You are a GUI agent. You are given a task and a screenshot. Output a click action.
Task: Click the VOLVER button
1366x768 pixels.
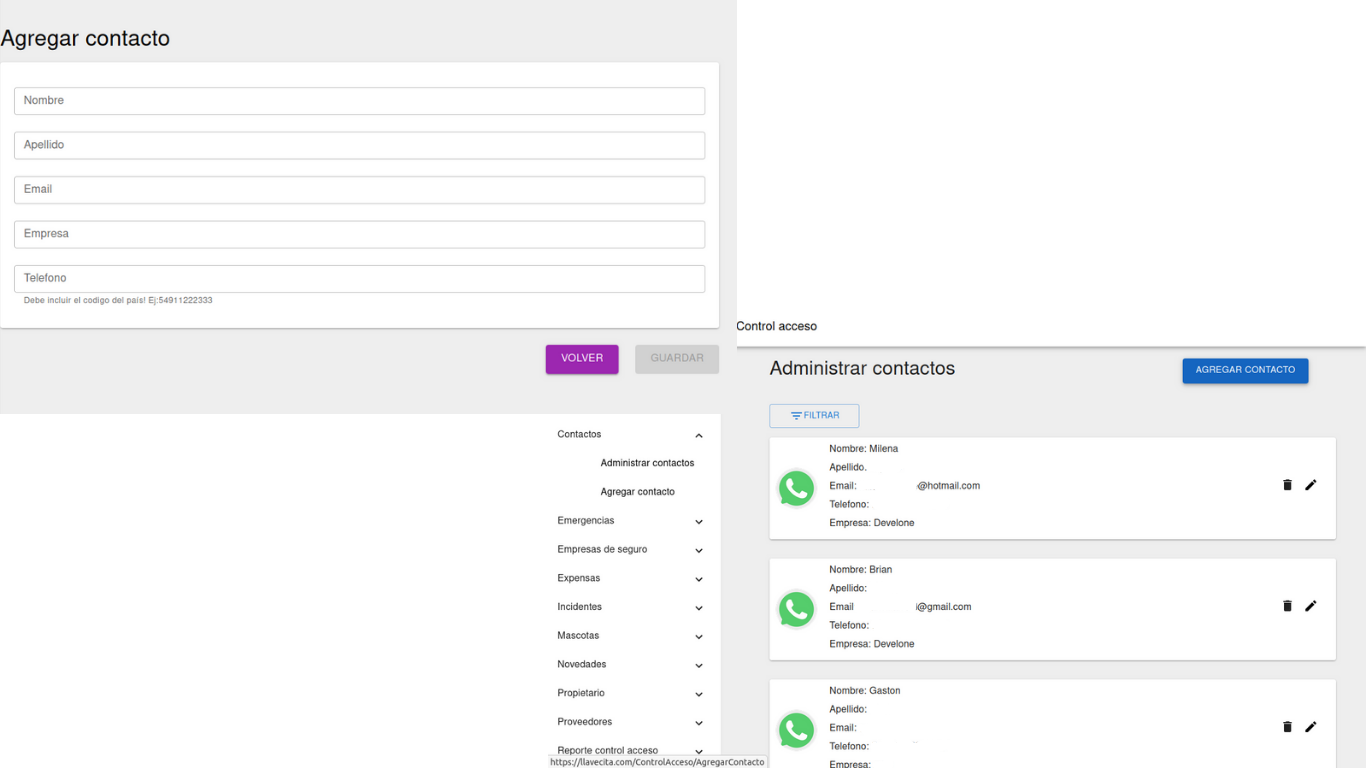click(582, 359)
